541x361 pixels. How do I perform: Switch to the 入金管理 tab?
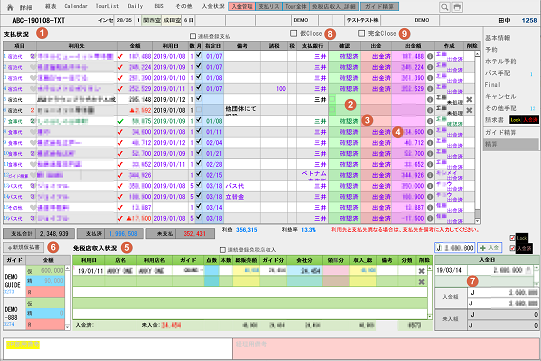242,6
